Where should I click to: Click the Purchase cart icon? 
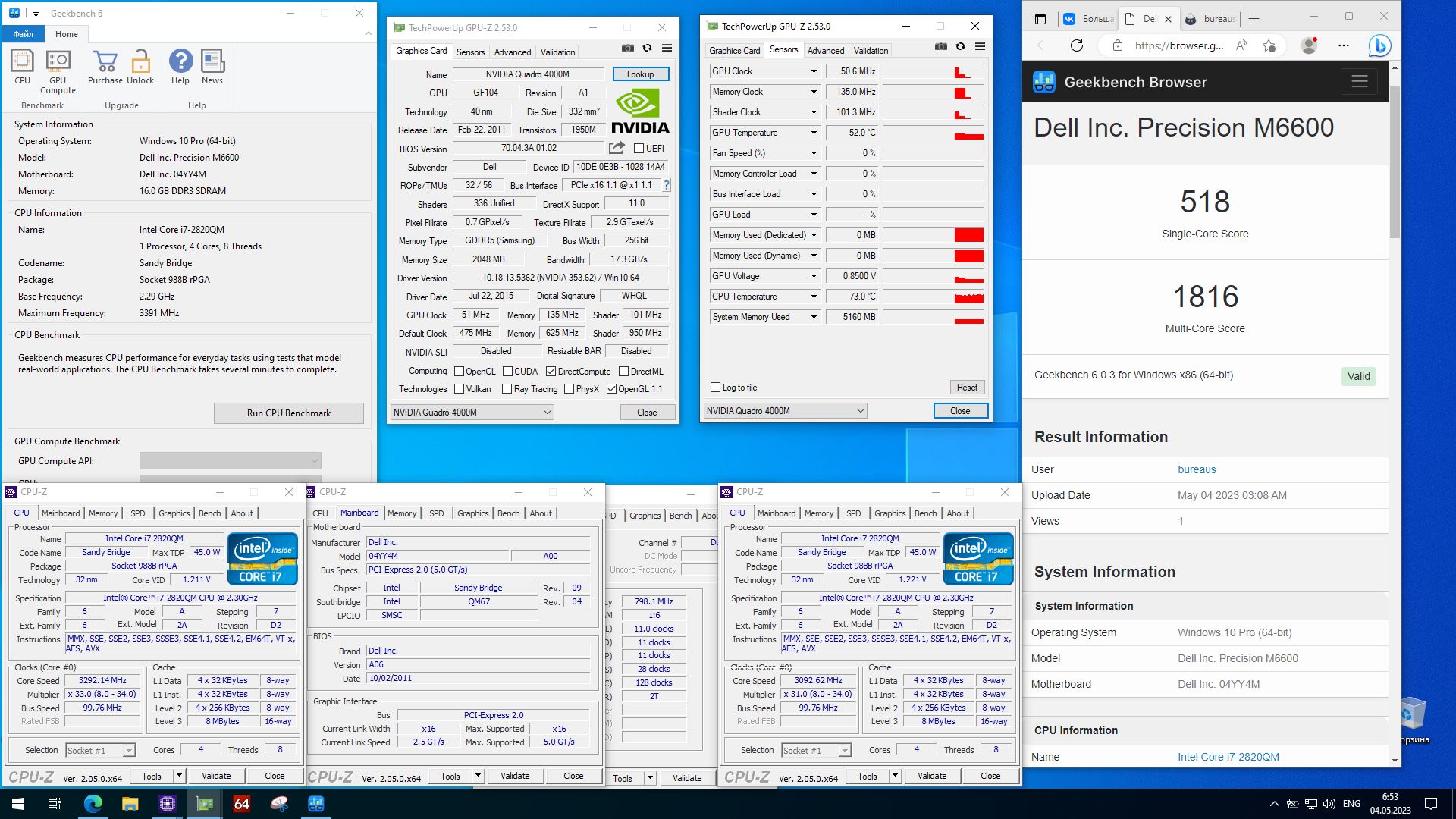point(105,67)
